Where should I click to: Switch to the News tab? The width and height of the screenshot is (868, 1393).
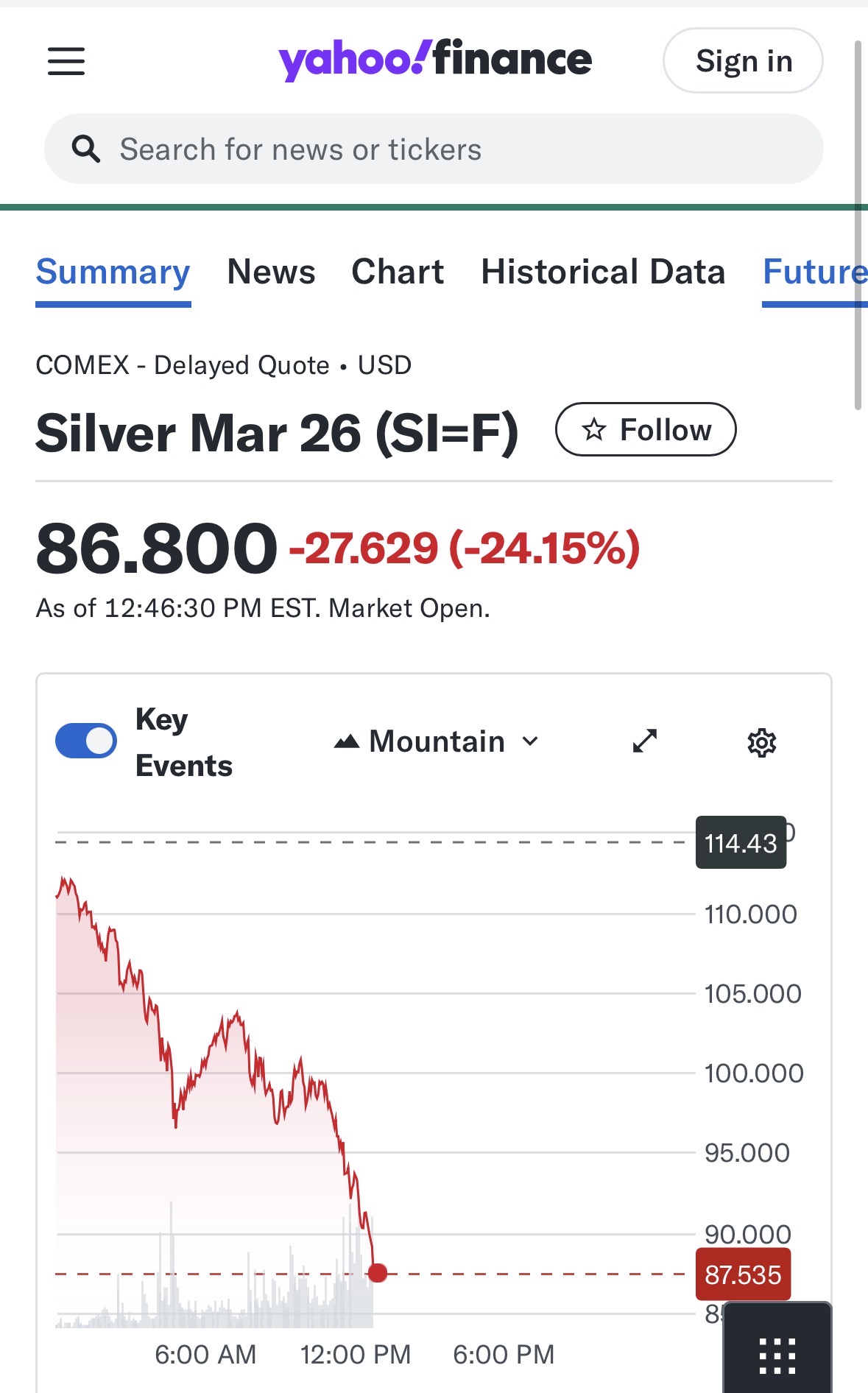271,272
